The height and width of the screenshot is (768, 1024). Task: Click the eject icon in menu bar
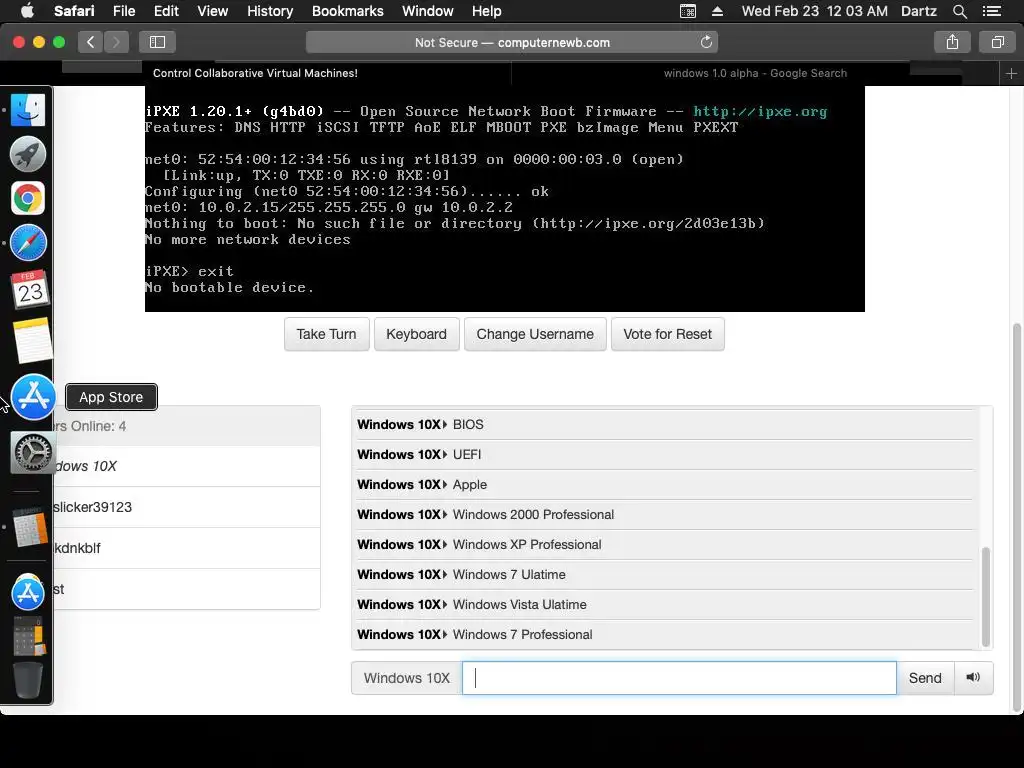click(717, 11)
